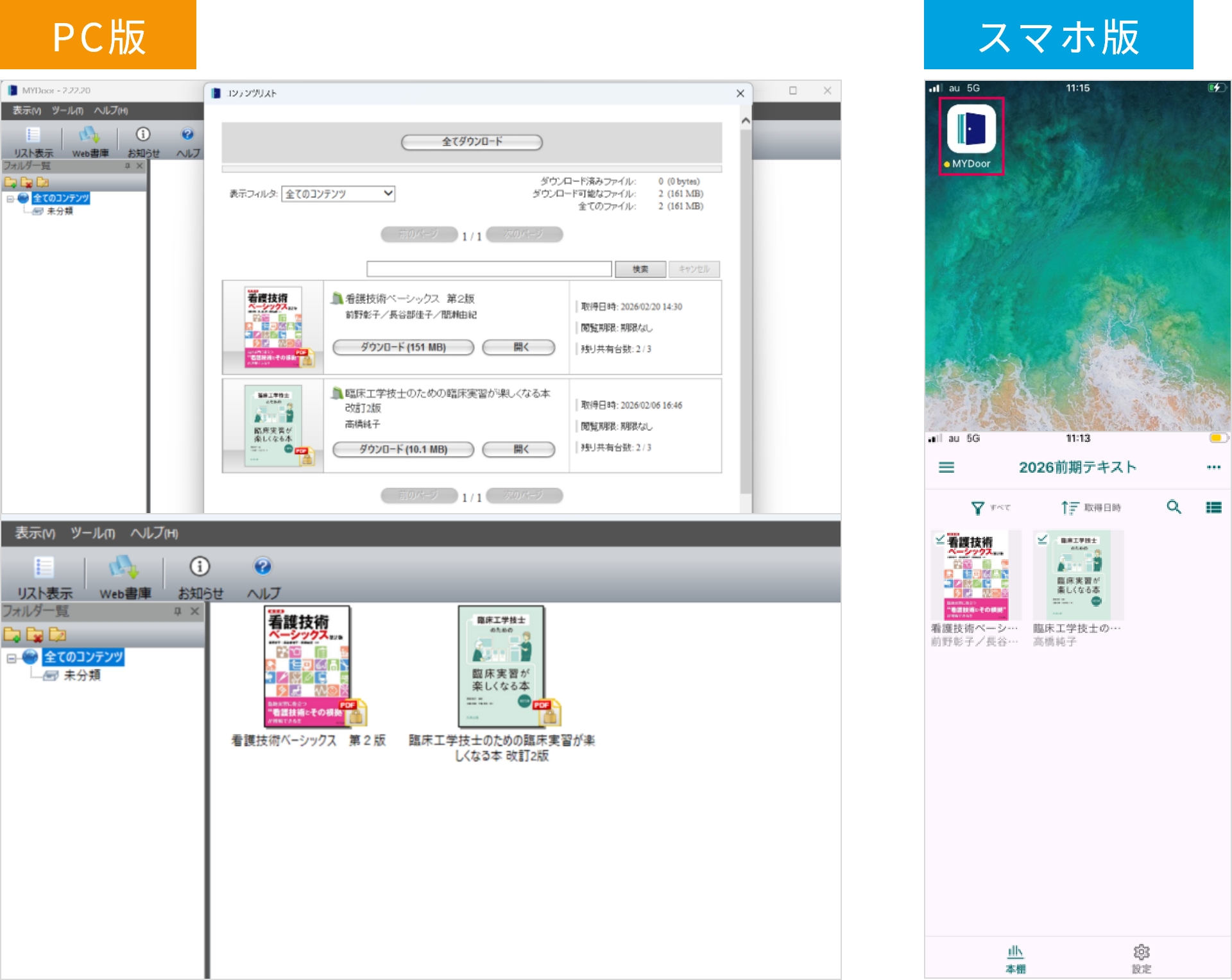Click the content search input field
1232x980 pixels.
[489, 269]
